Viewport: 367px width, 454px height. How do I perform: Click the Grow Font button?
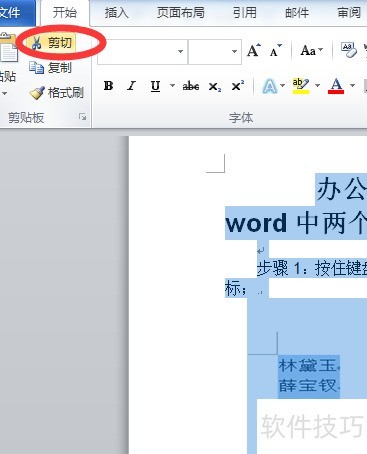coord(254,51)
